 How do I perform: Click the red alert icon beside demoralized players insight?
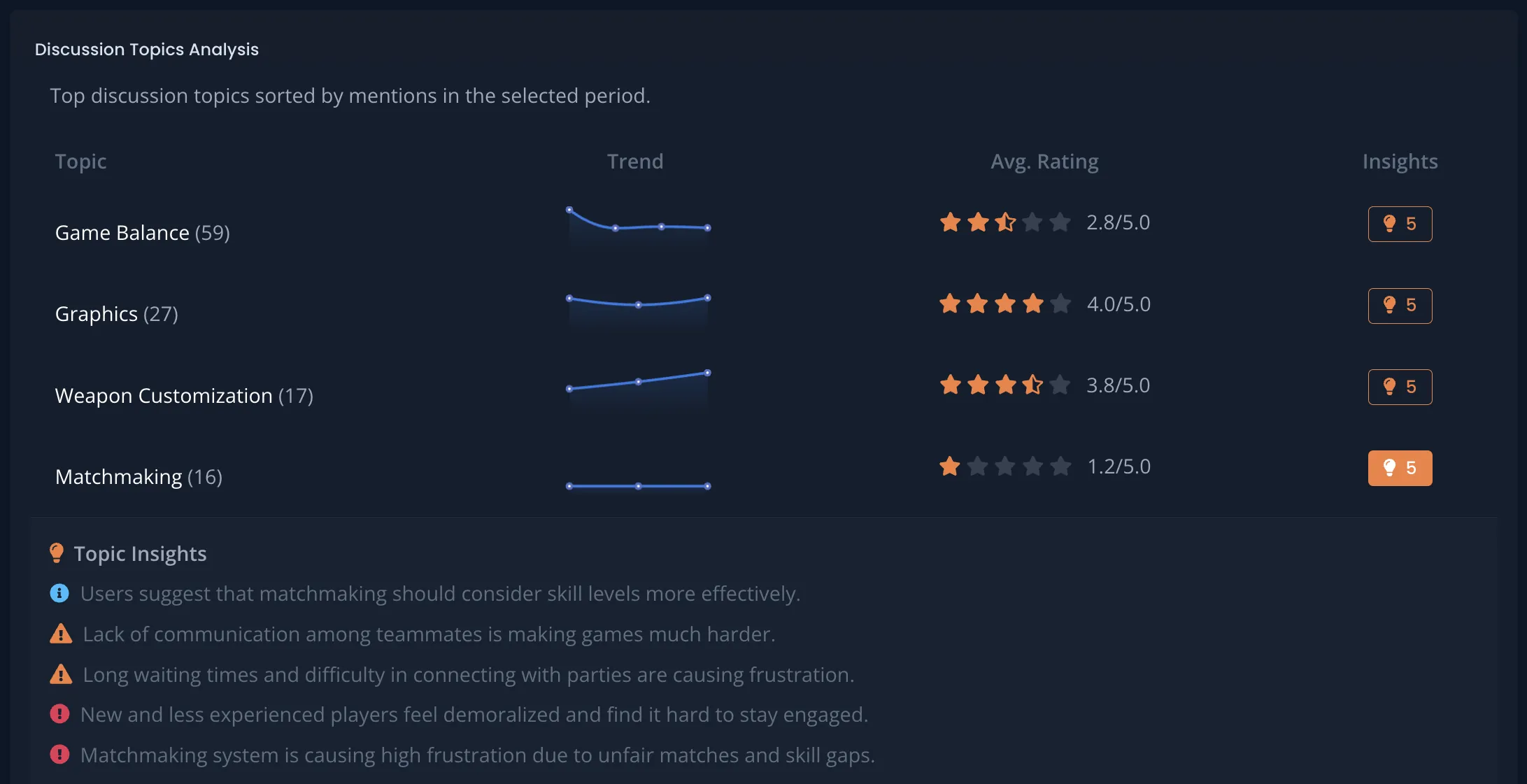pos(60,715)
